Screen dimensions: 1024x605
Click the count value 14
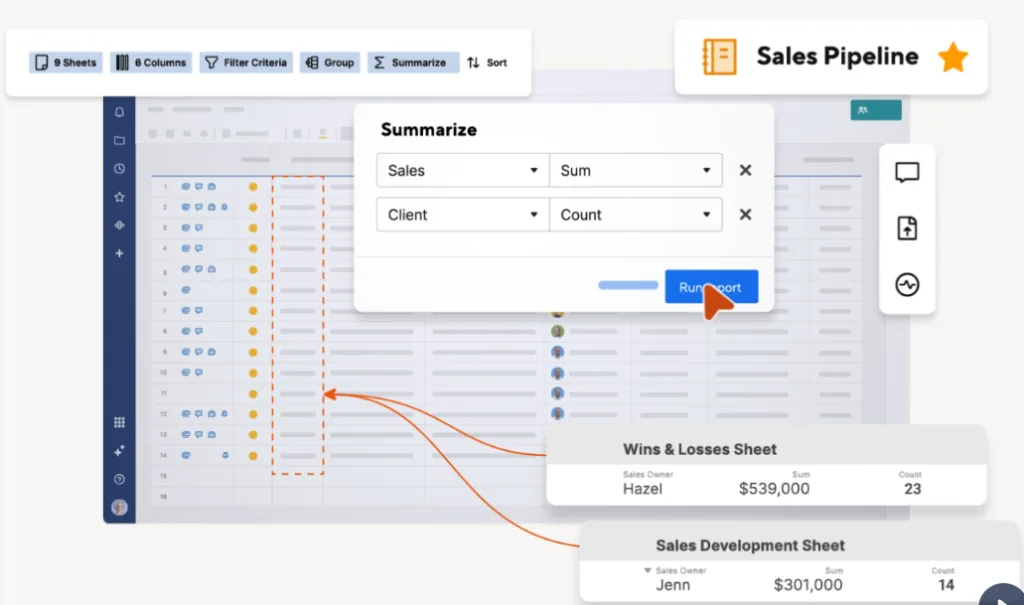click(x=946, y=585)
